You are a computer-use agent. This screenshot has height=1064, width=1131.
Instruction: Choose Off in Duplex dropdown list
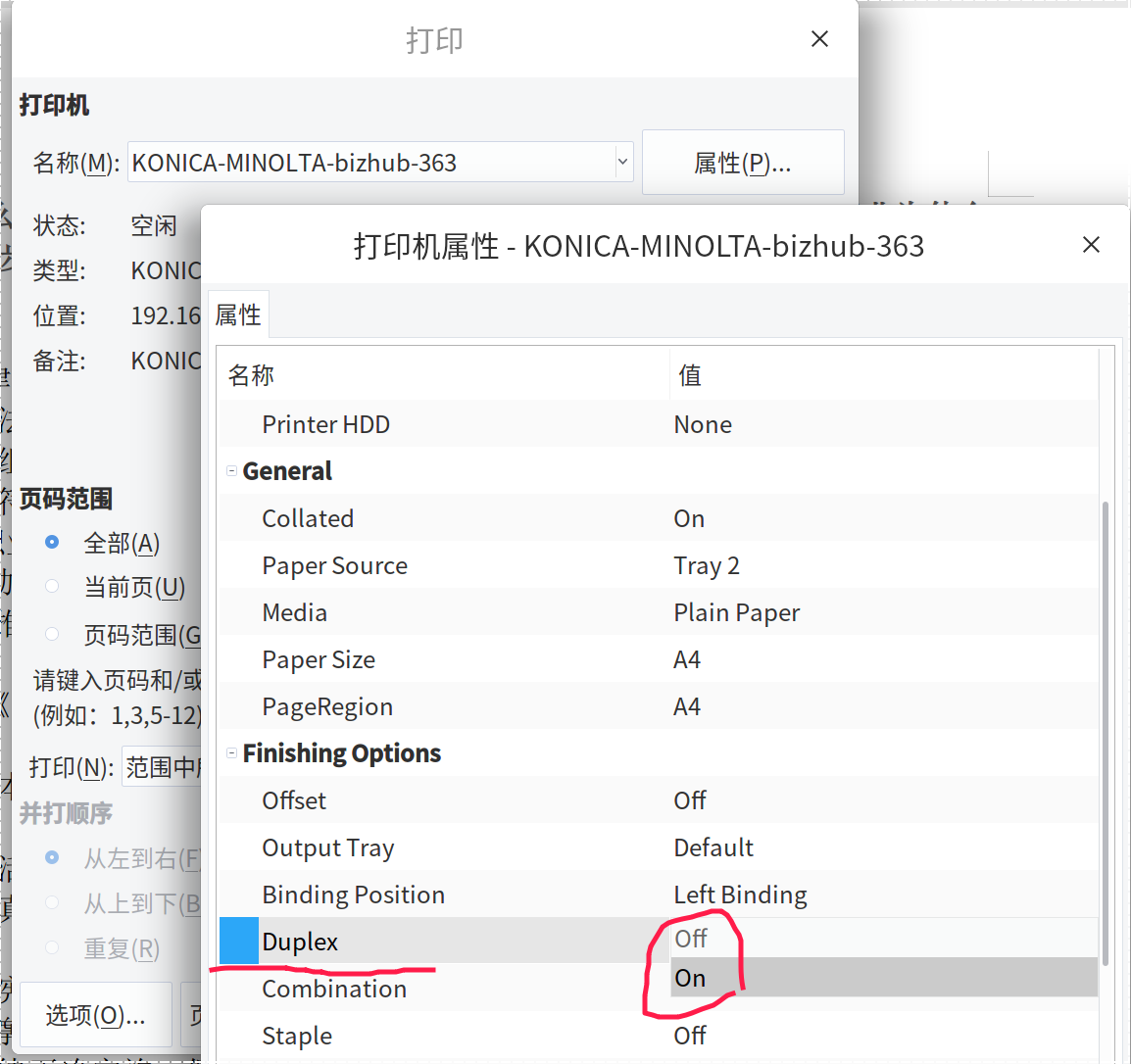click(x=884, y=939)
